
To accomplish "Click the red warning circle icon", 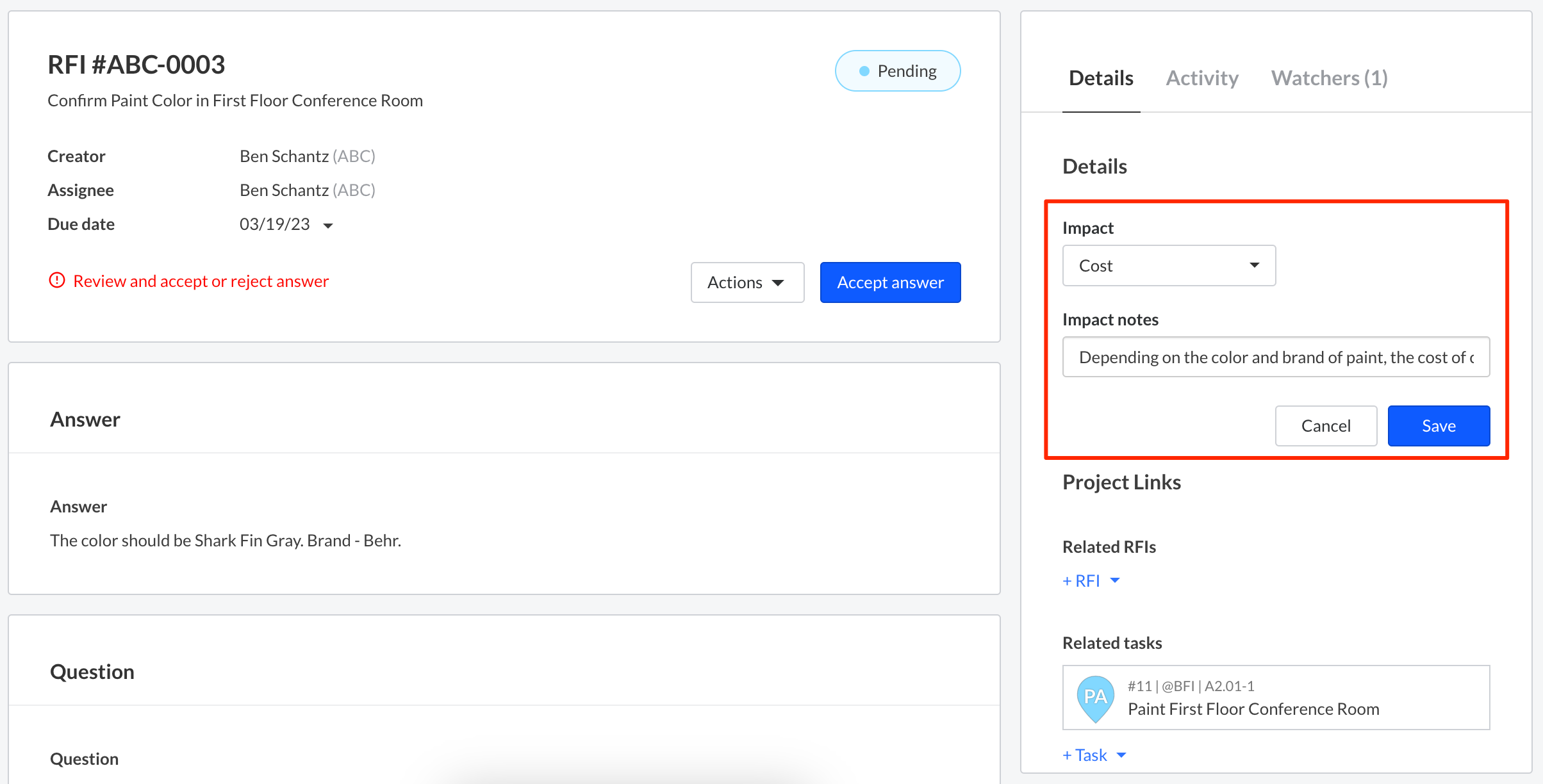I will point(57,281).
